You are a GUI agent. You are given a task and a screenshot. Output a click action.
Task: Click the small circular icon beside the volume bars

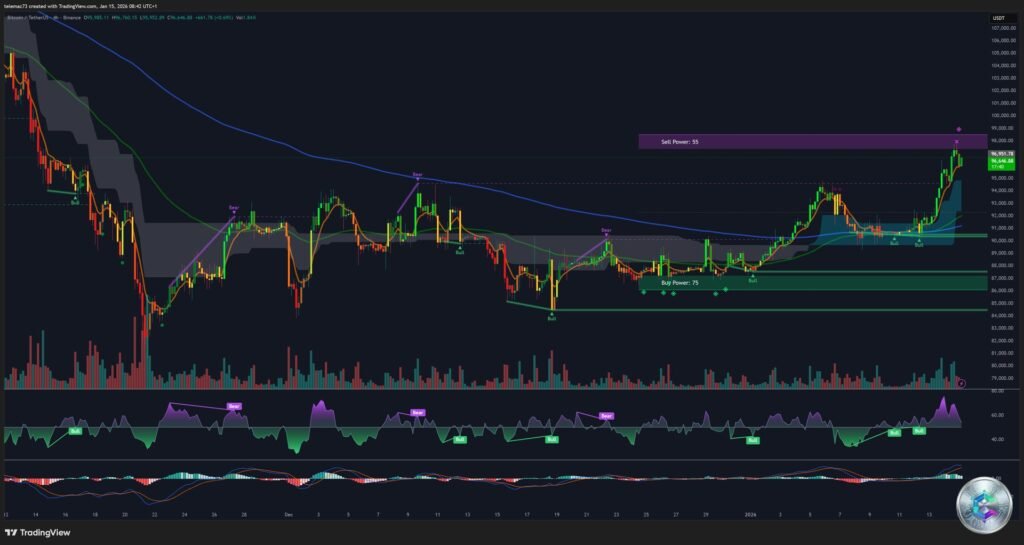(961, 383)
